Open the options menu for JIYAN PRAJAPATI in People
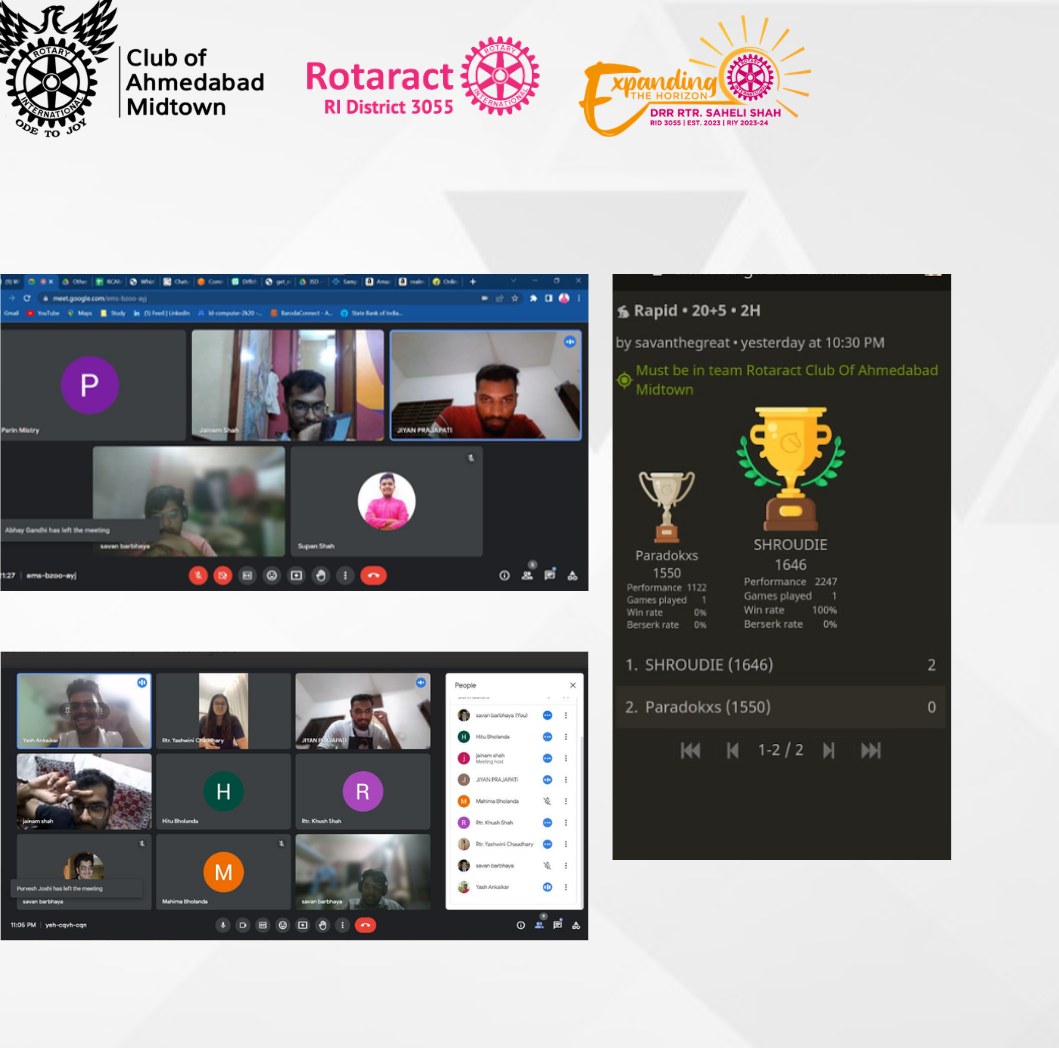Screen dimensions: 1059x1048 pos(566,780)
